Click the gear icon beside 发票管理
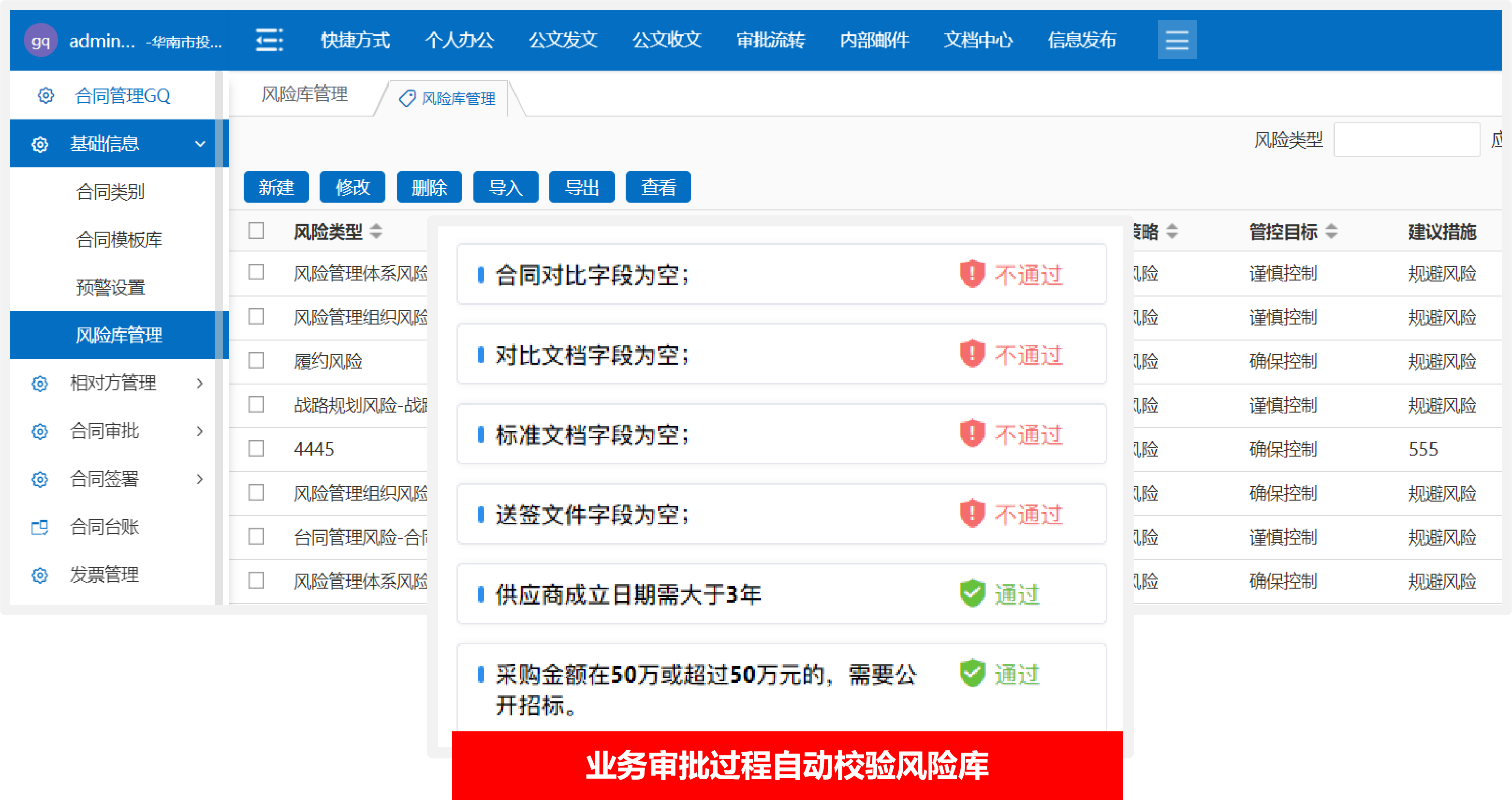 point(39,575)
